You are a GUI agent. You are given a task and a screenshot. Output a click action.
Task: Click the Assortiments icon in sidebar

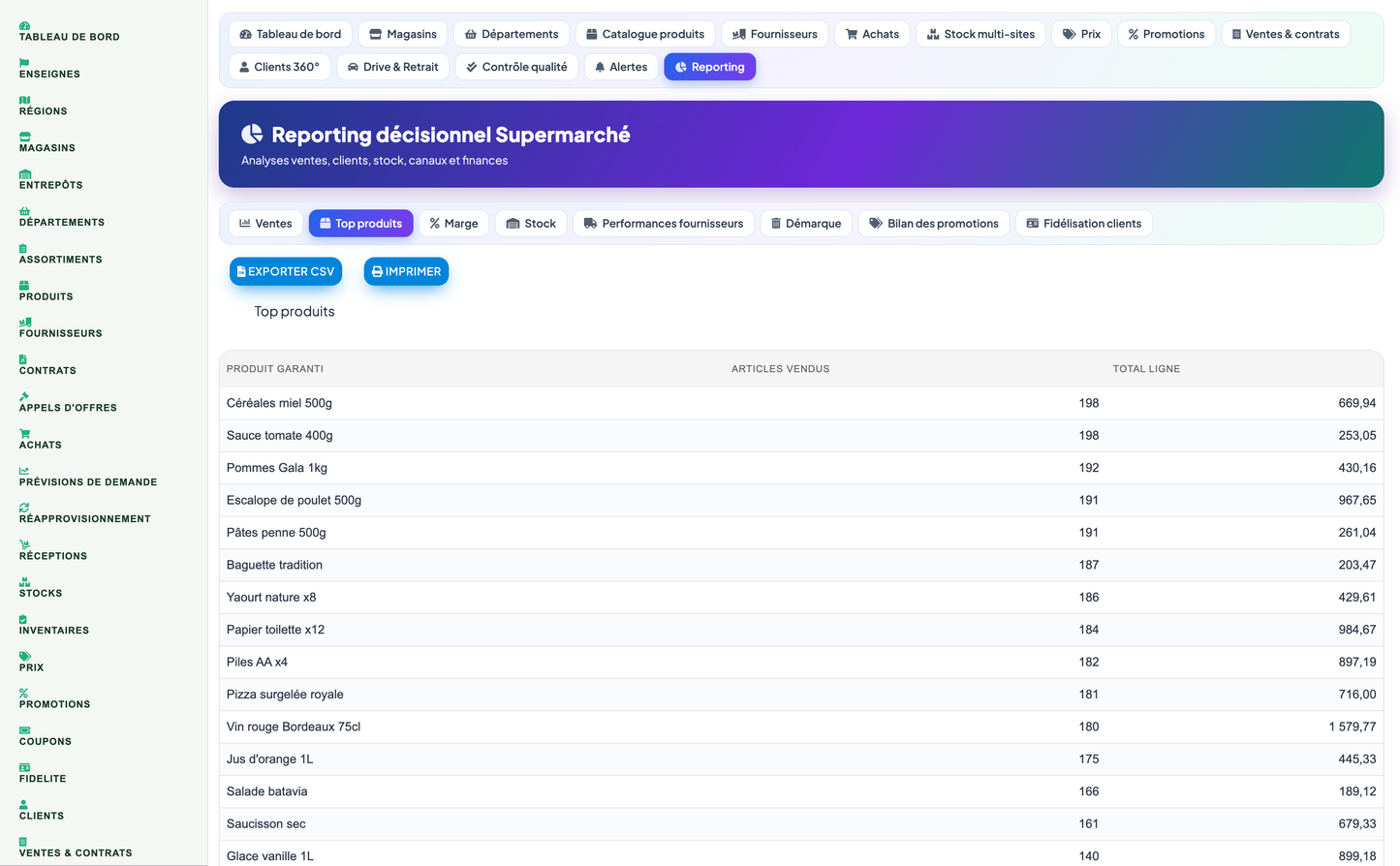(x=23, y=248)
